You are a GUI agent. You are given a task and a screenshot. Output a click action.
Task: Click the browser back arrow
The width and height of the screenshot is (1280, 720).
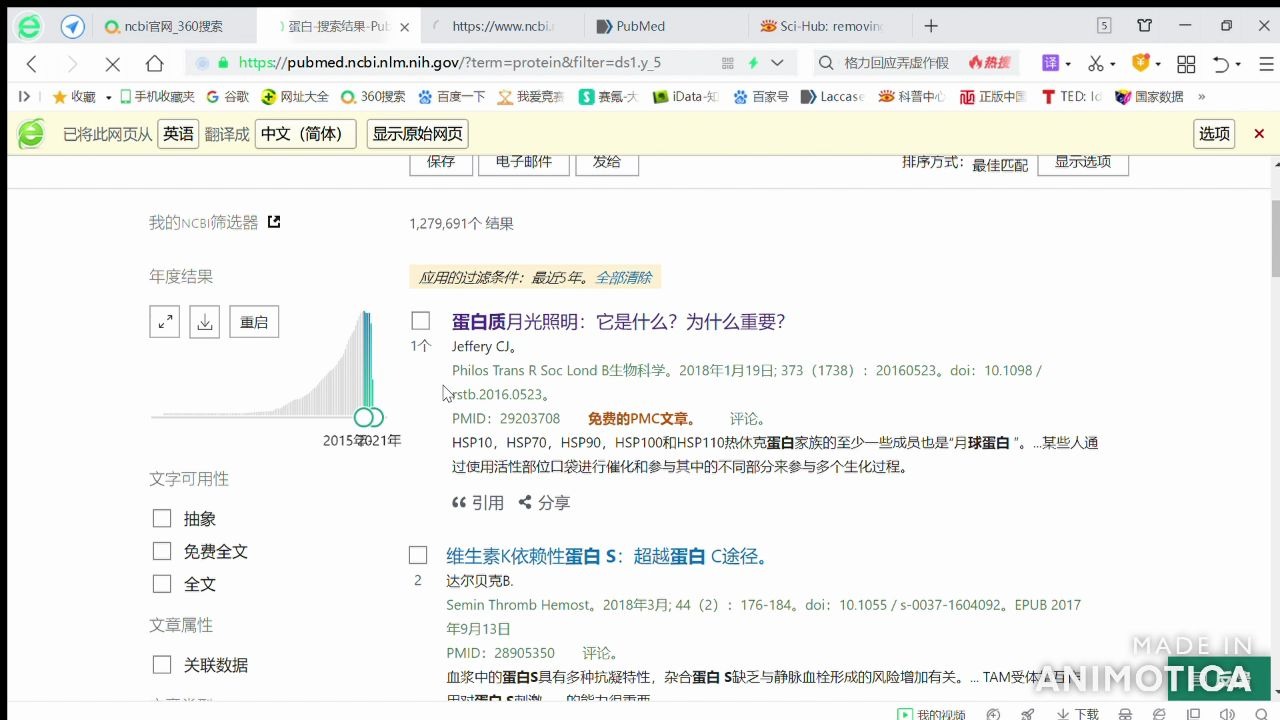(x=32, y=64)
